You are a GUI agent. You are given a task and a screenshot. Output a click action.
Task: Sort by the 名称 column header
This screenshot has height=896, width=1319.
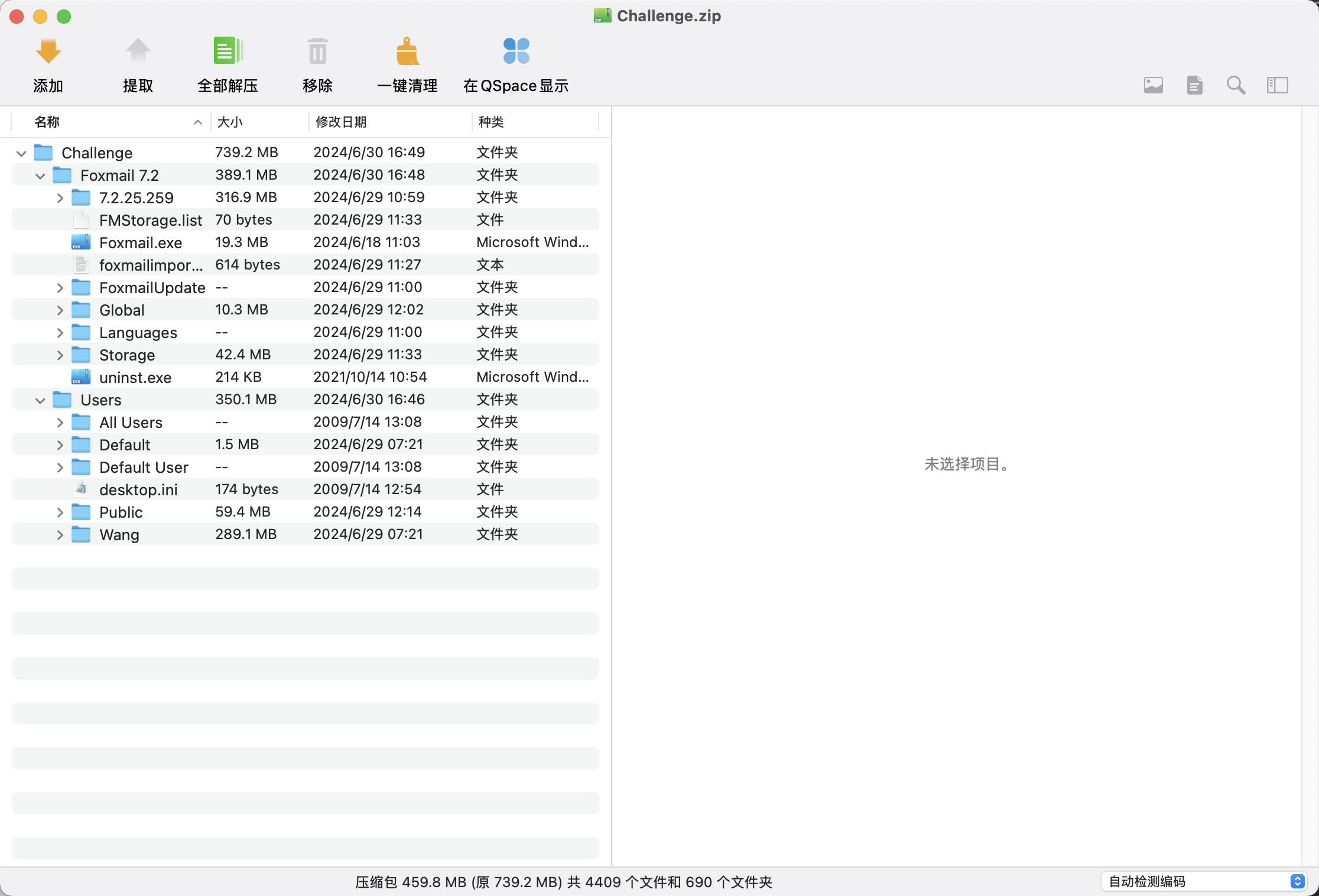(111, 122)
